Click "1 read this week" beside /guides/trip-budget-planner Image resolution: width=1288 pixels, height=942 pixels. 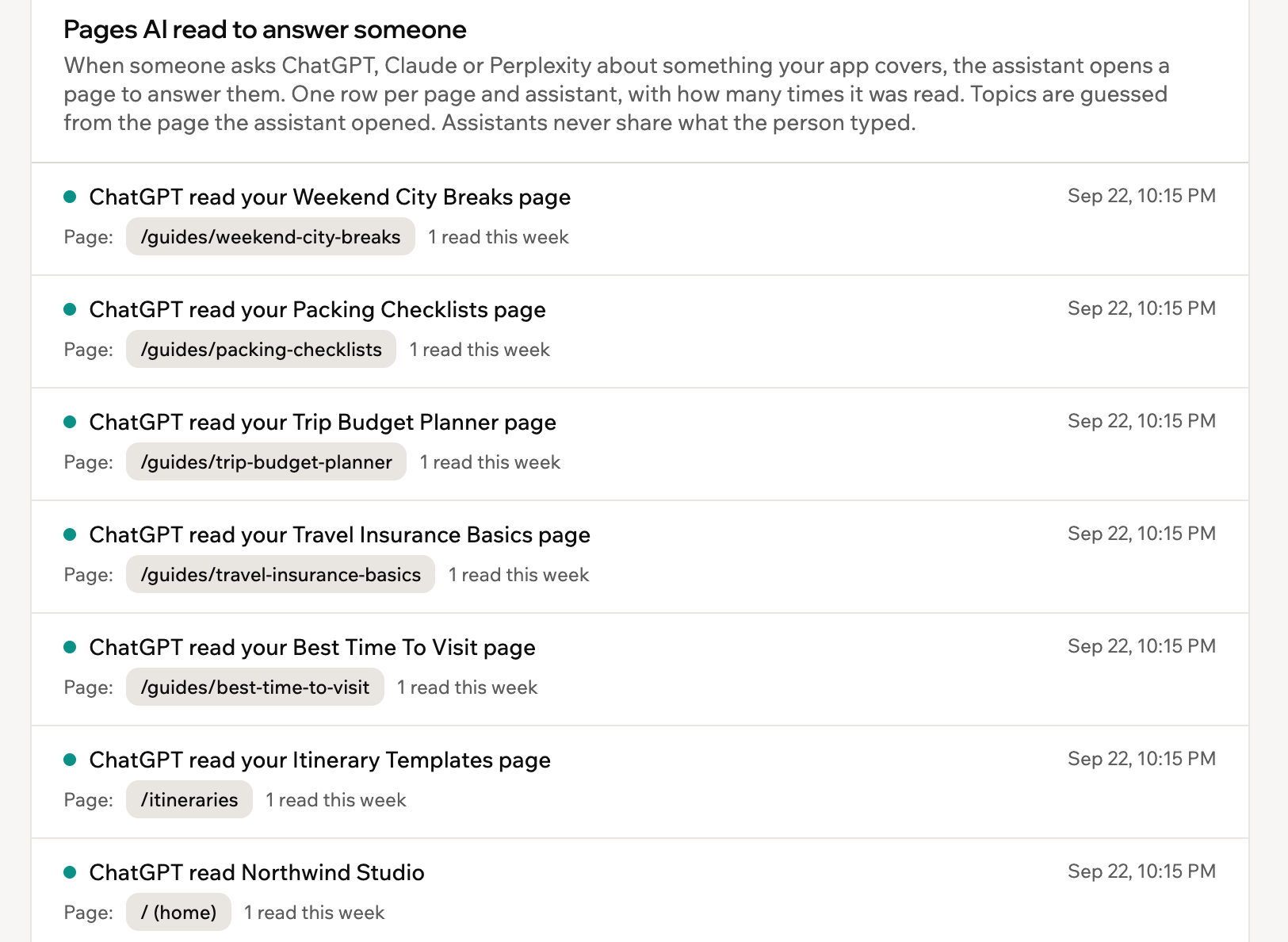point(490,462)
